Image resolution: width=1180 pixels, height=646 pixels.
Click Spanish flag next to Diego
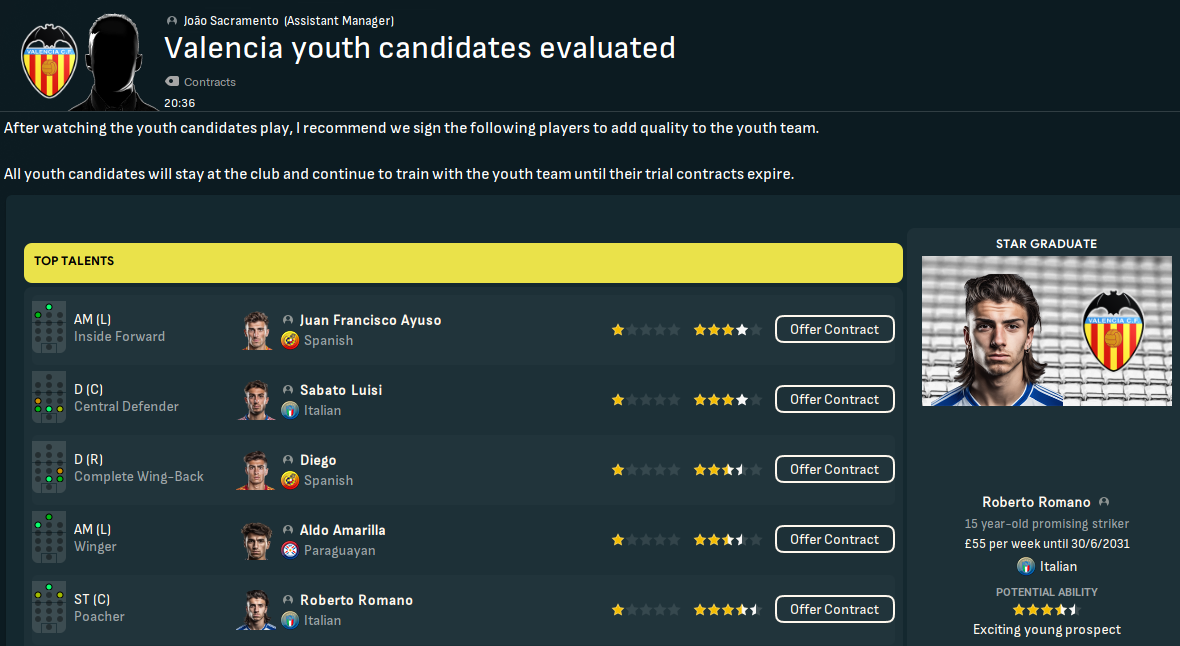(x=290, y=480)
